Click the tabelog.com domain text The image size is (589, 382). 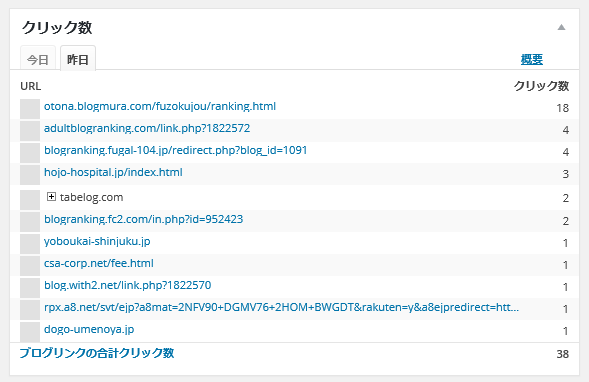(91, 197)
